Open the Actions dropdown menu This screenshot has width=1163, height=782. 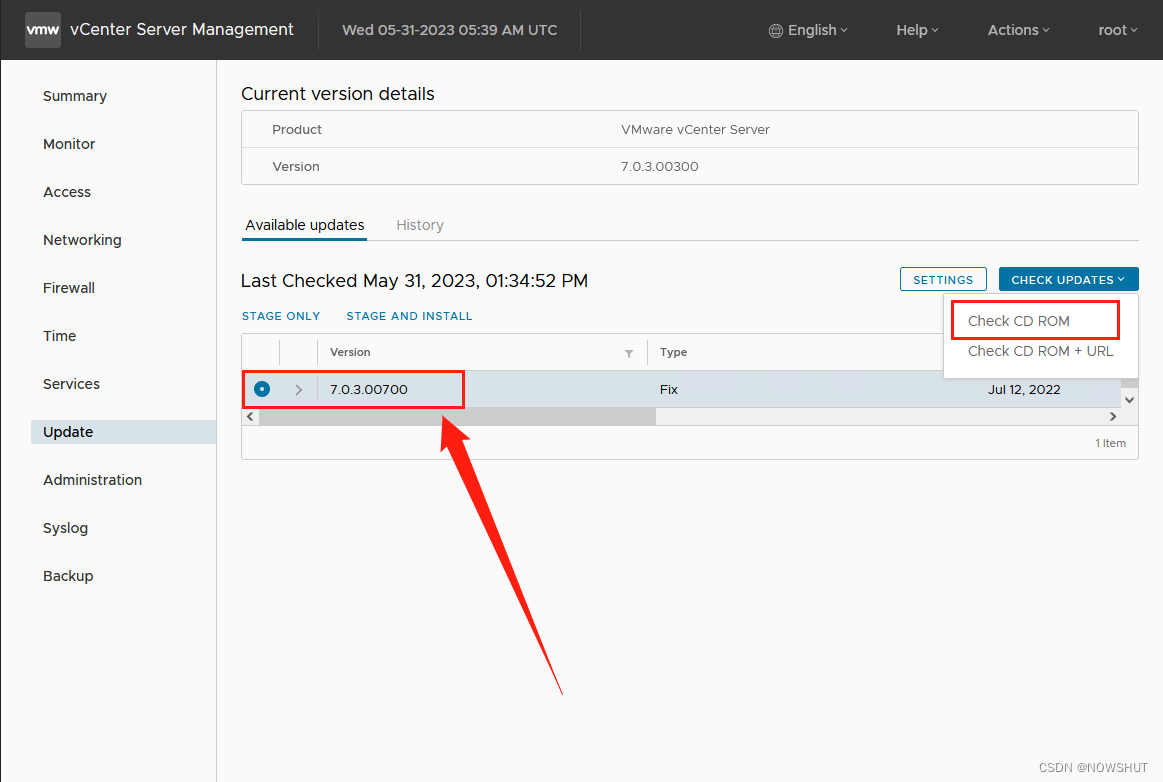(1018, 30)
